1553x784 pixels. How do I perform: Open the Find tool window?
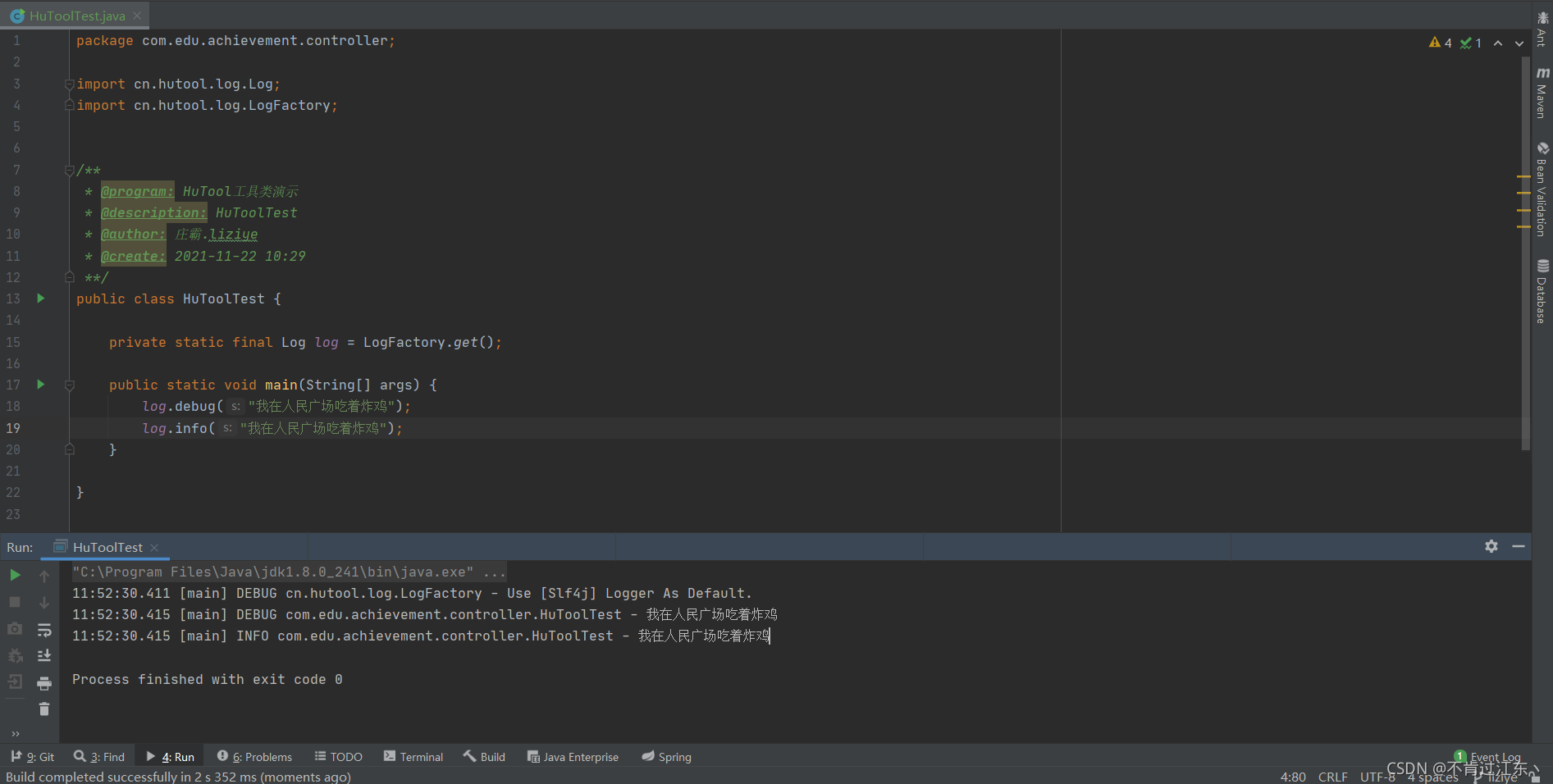pos(99,757)
